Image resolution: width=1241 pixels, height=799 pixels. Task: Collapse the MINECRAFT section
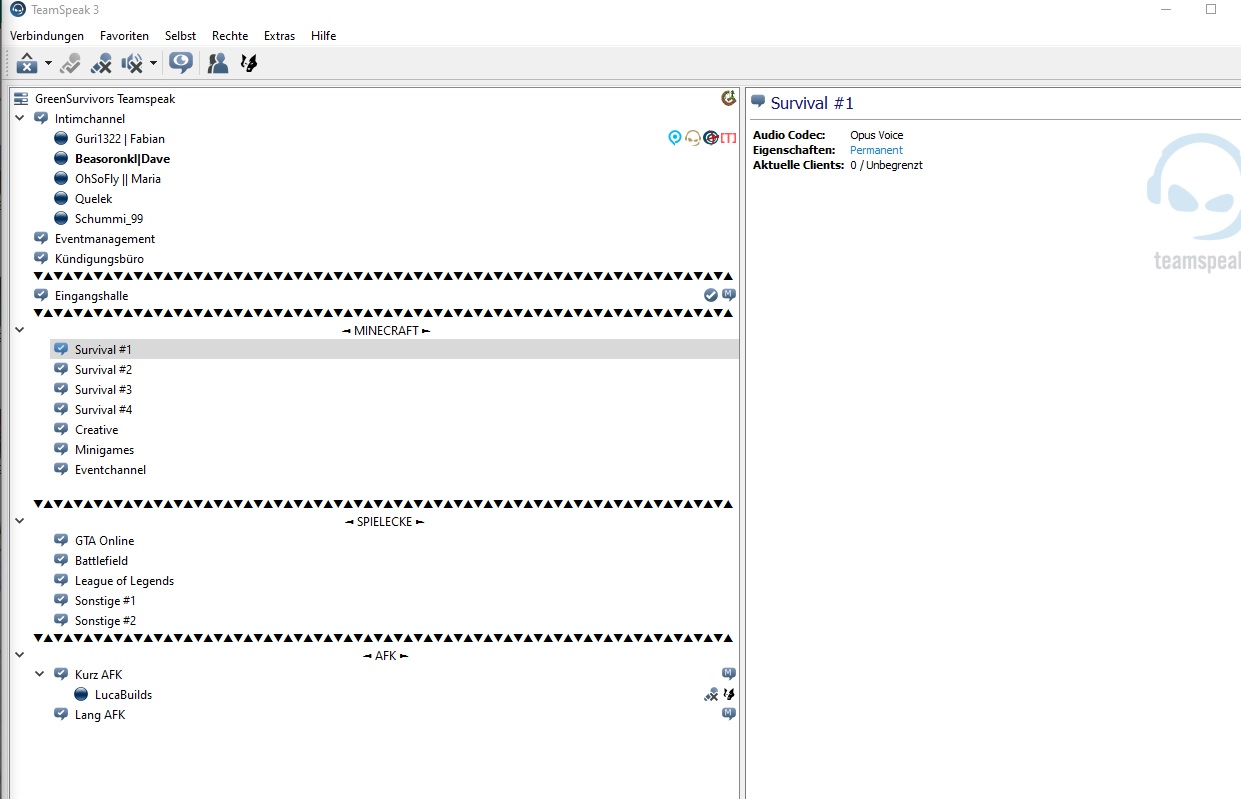(x=20, y=330)
